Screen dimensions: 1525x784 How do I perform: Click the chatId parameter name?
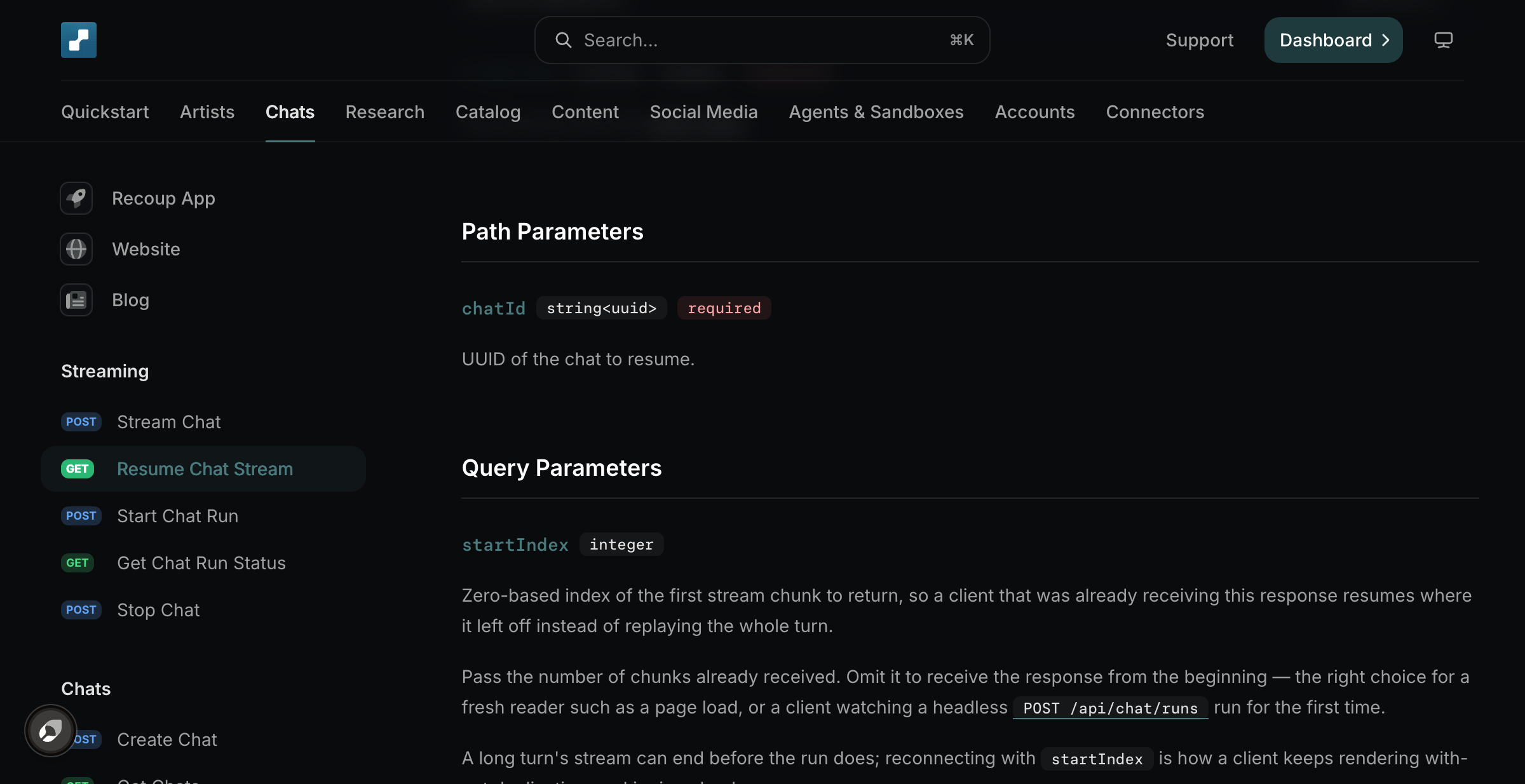pyautogui.click(x=494, y=308)
